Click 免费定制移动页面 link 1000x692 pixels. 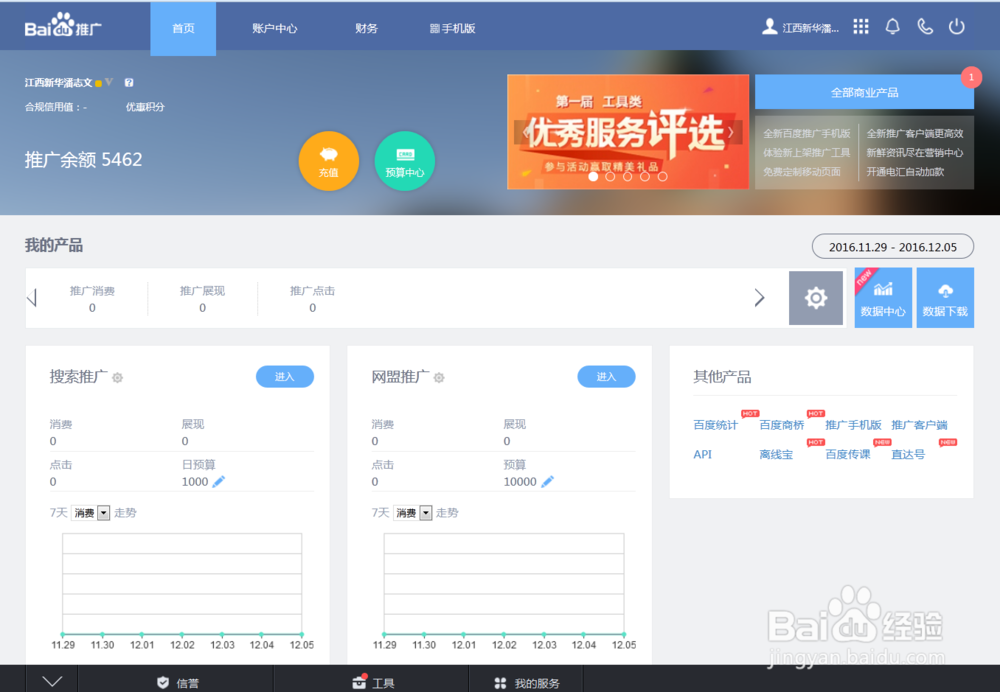(x=802, y=172)
